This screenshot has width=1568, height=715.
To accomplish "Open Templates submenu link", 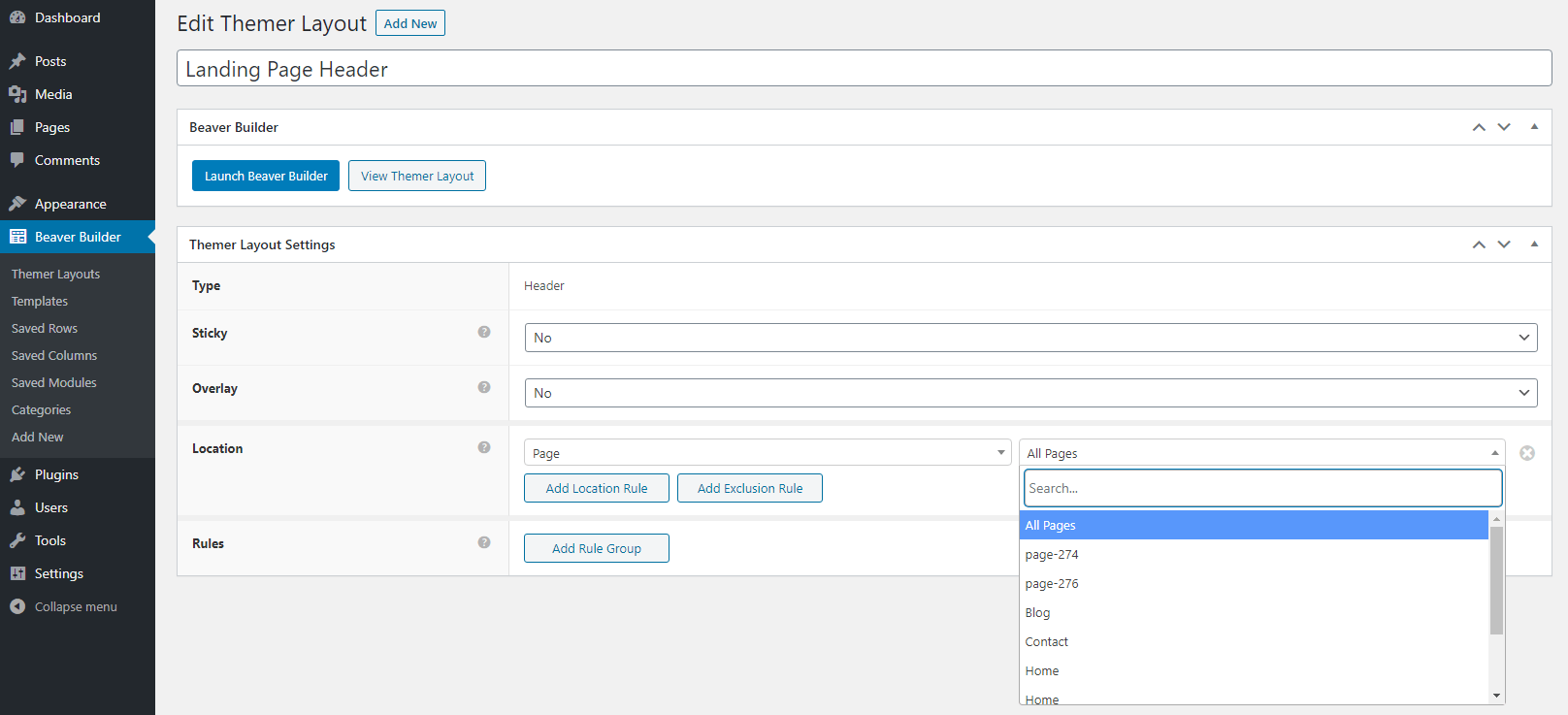I will tap(40, 302).
